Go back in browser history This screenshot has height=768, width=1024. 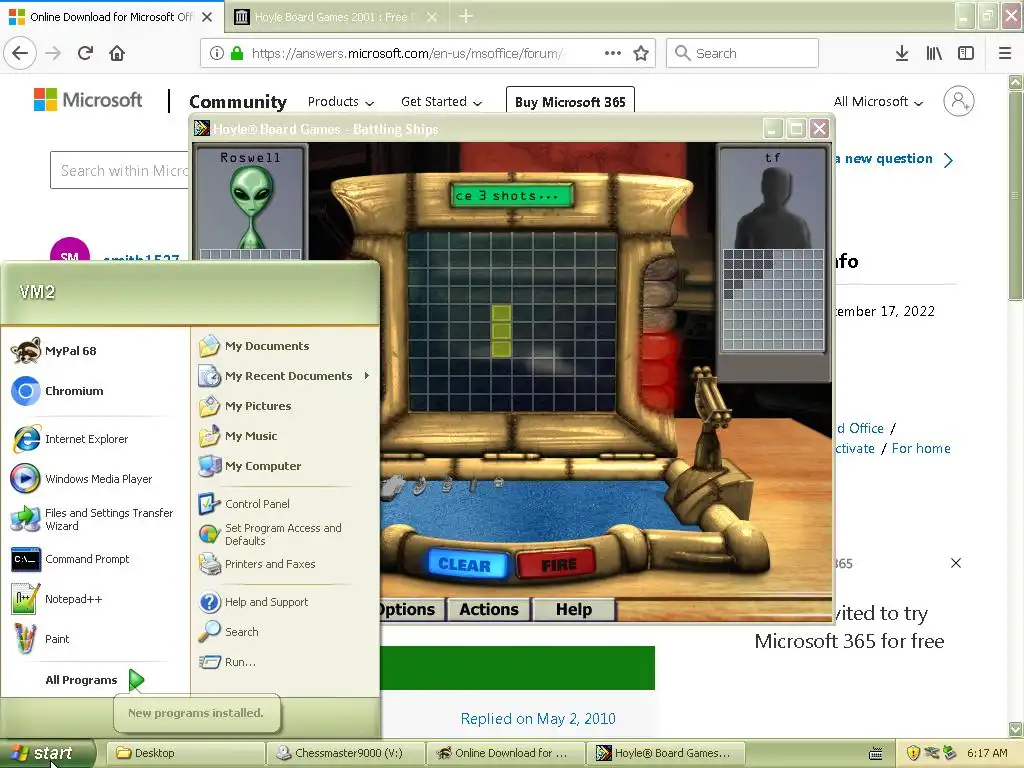(x=20, y=53)
